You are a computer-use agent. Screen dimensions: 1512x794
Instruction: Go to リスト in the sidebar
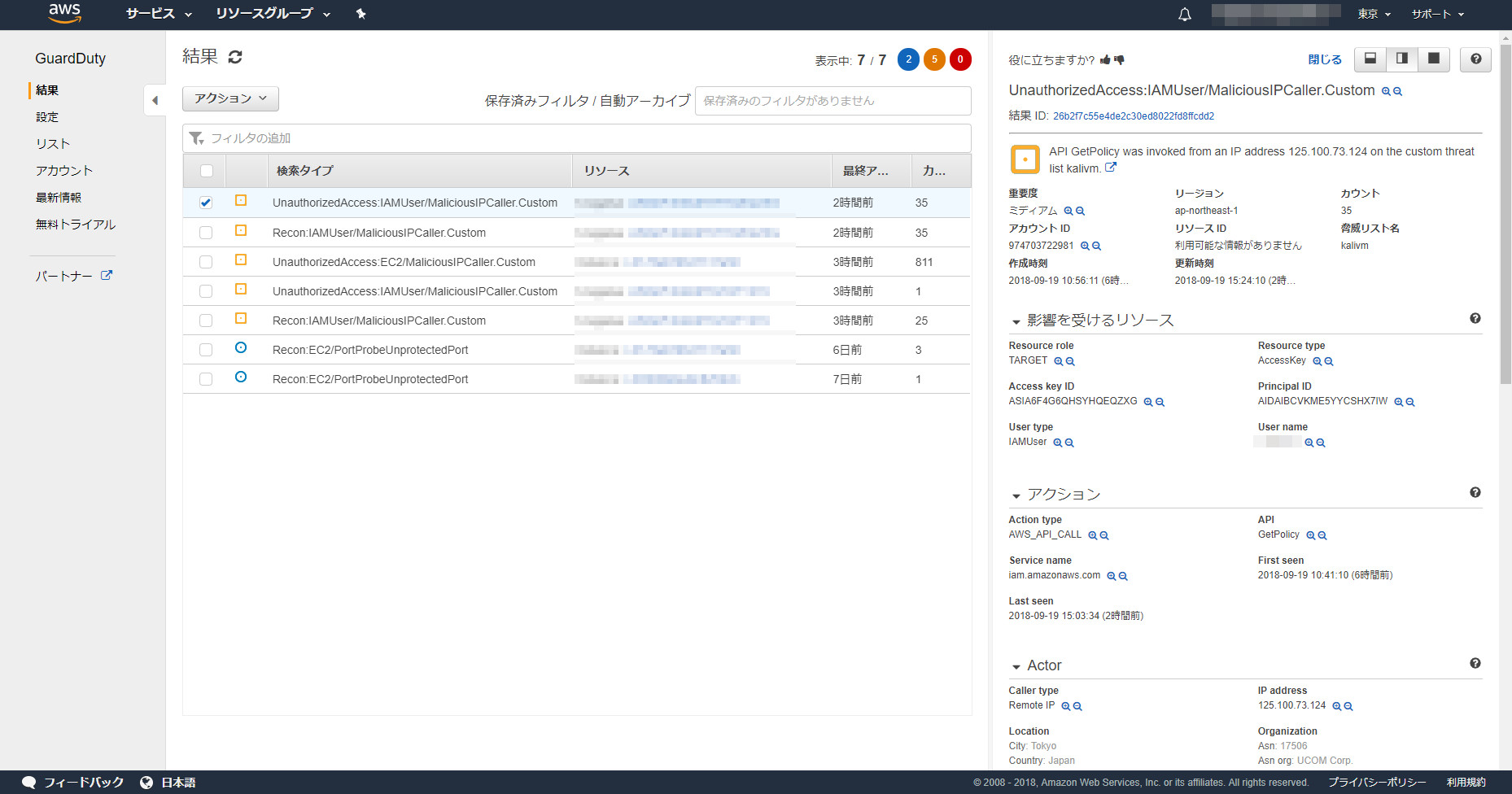[x=53, y=144]
